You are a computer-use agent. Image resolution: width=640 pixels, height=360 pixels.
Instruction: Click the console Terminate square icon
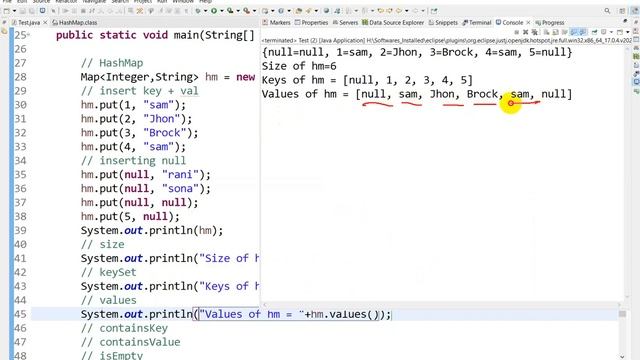pyautogui.click(x=517, y=32)
